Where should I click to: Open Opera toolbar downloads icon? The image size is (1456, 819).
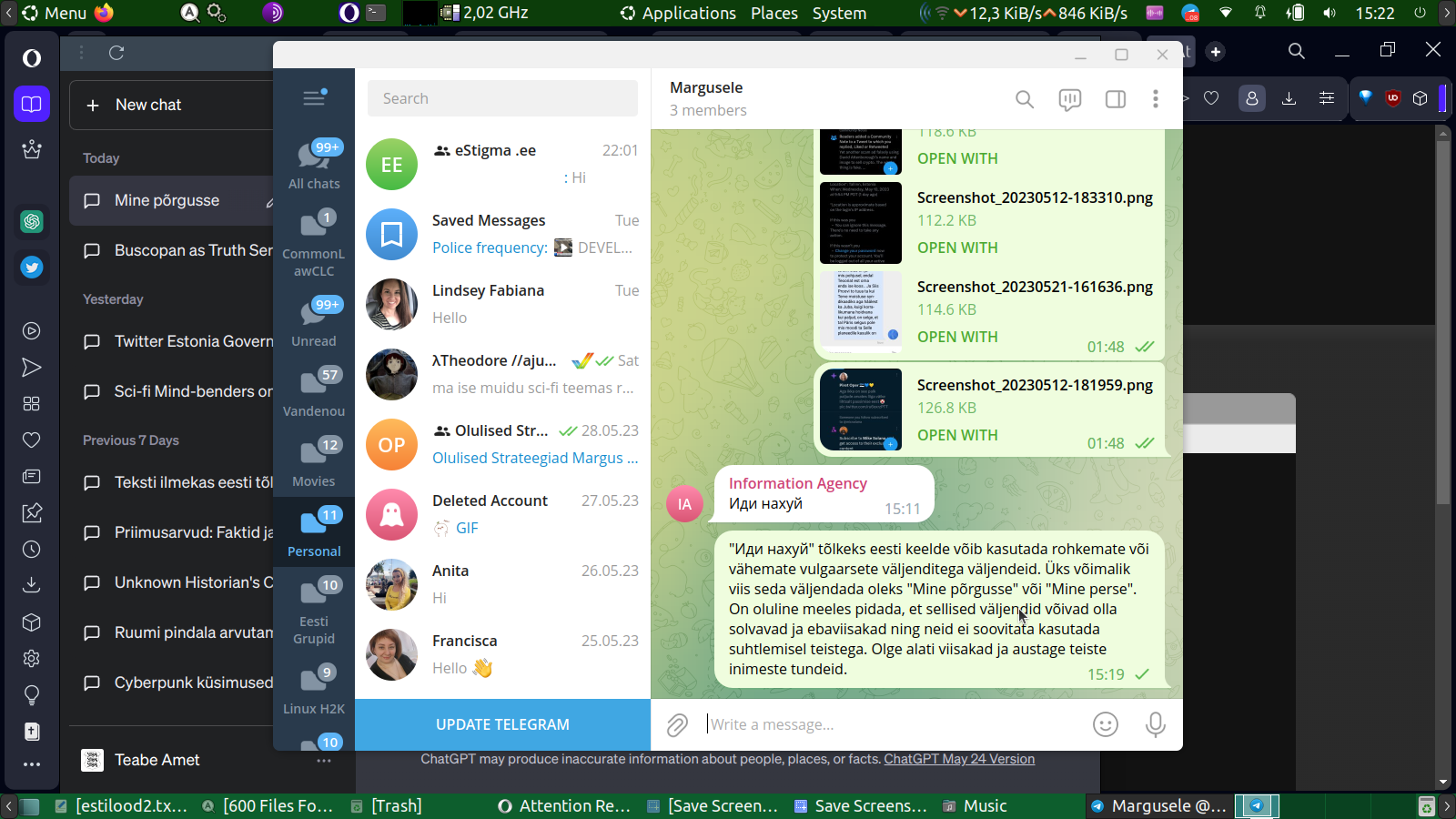click(1289, 98)
